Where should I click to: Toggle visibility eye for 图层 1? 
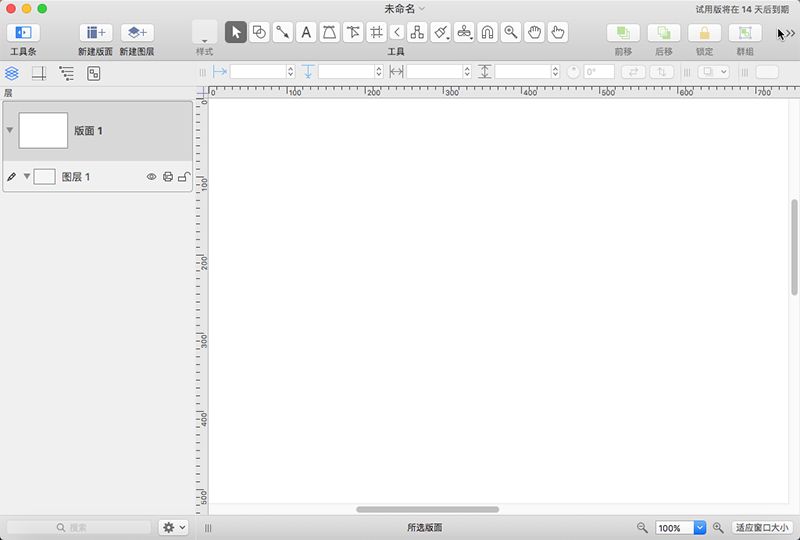[x=152, y=177]
